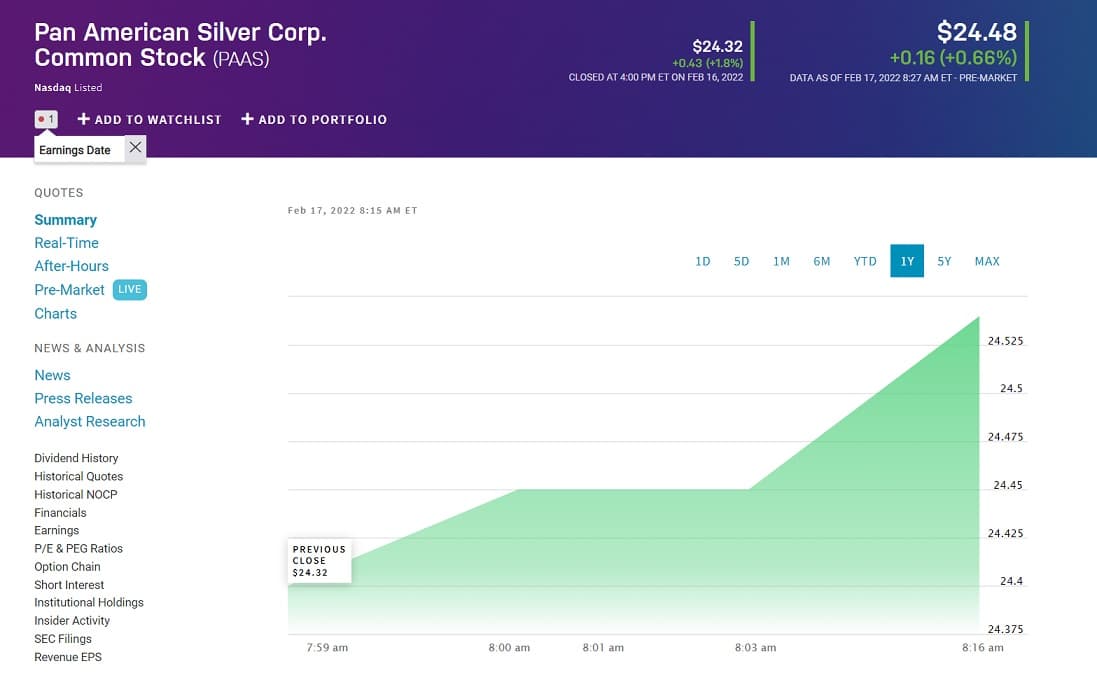Click the LIVE badge next to Pre-Market

(129, 289)
